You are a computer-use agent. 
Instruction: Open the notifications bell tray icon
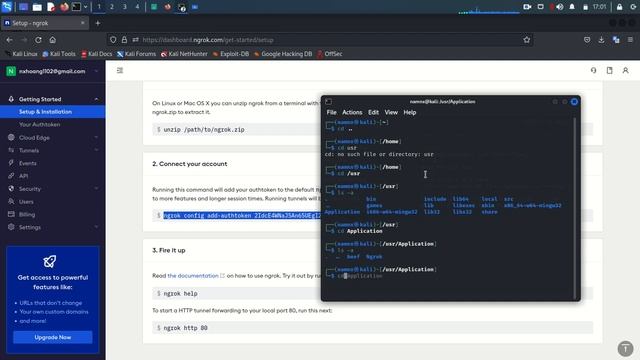coord(572,7)
